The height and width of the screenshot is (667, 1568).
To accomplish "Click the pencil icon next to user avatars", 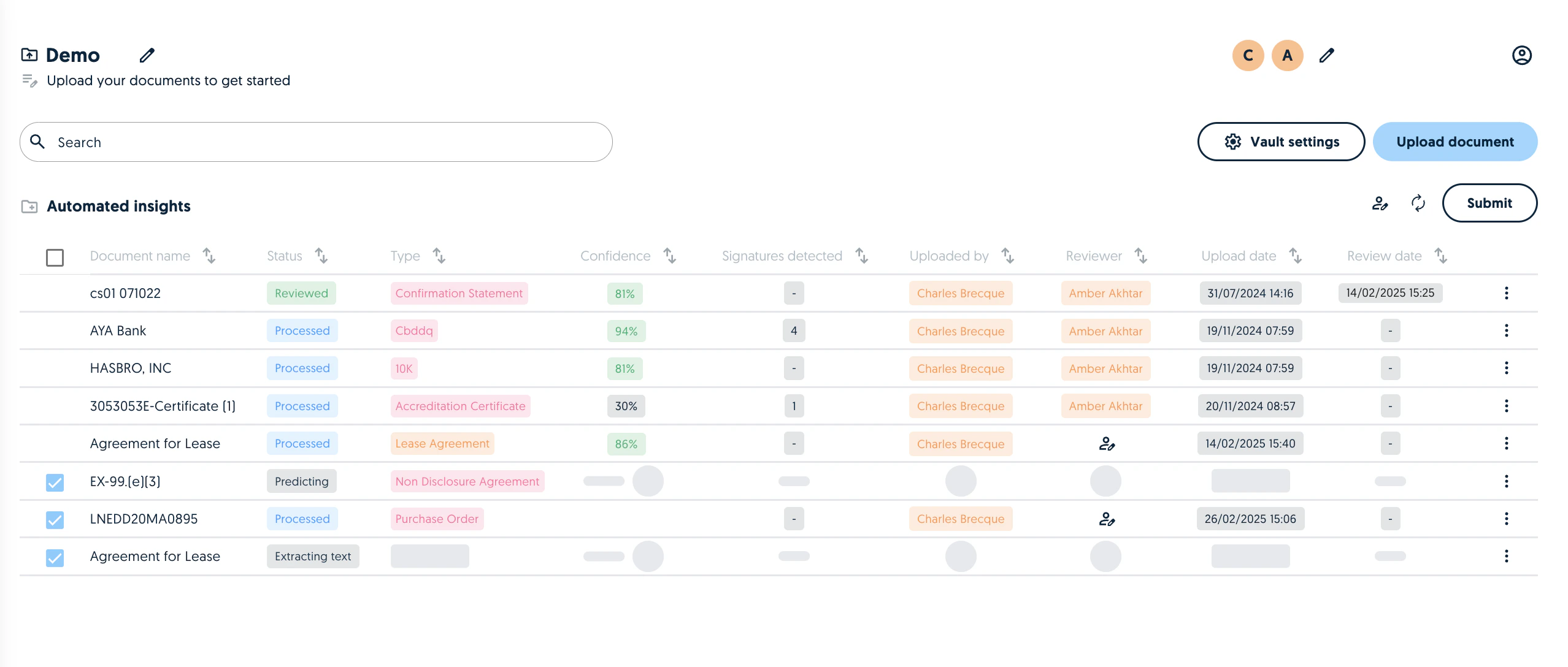I will coord(1326,55).
